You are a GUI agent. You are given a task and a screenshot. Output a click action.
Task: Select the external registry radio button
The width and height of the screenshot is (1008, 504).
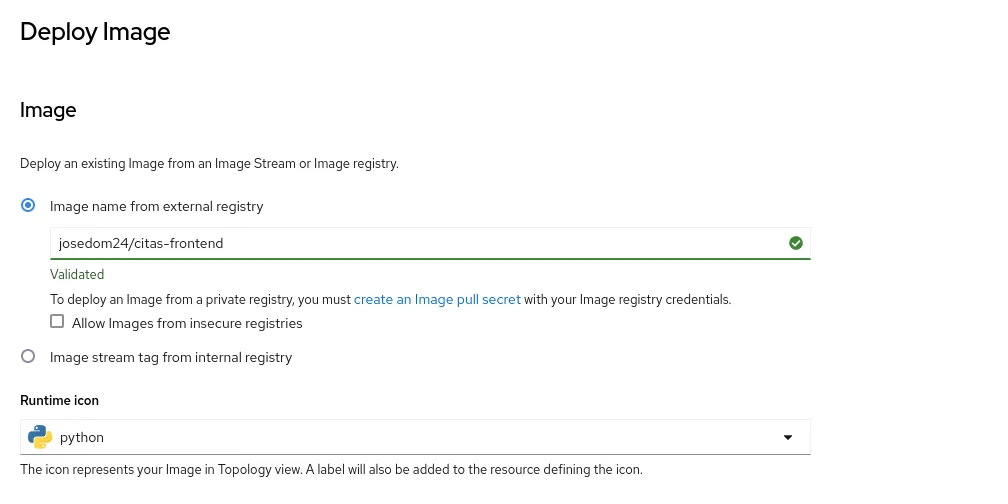(28, 206)
